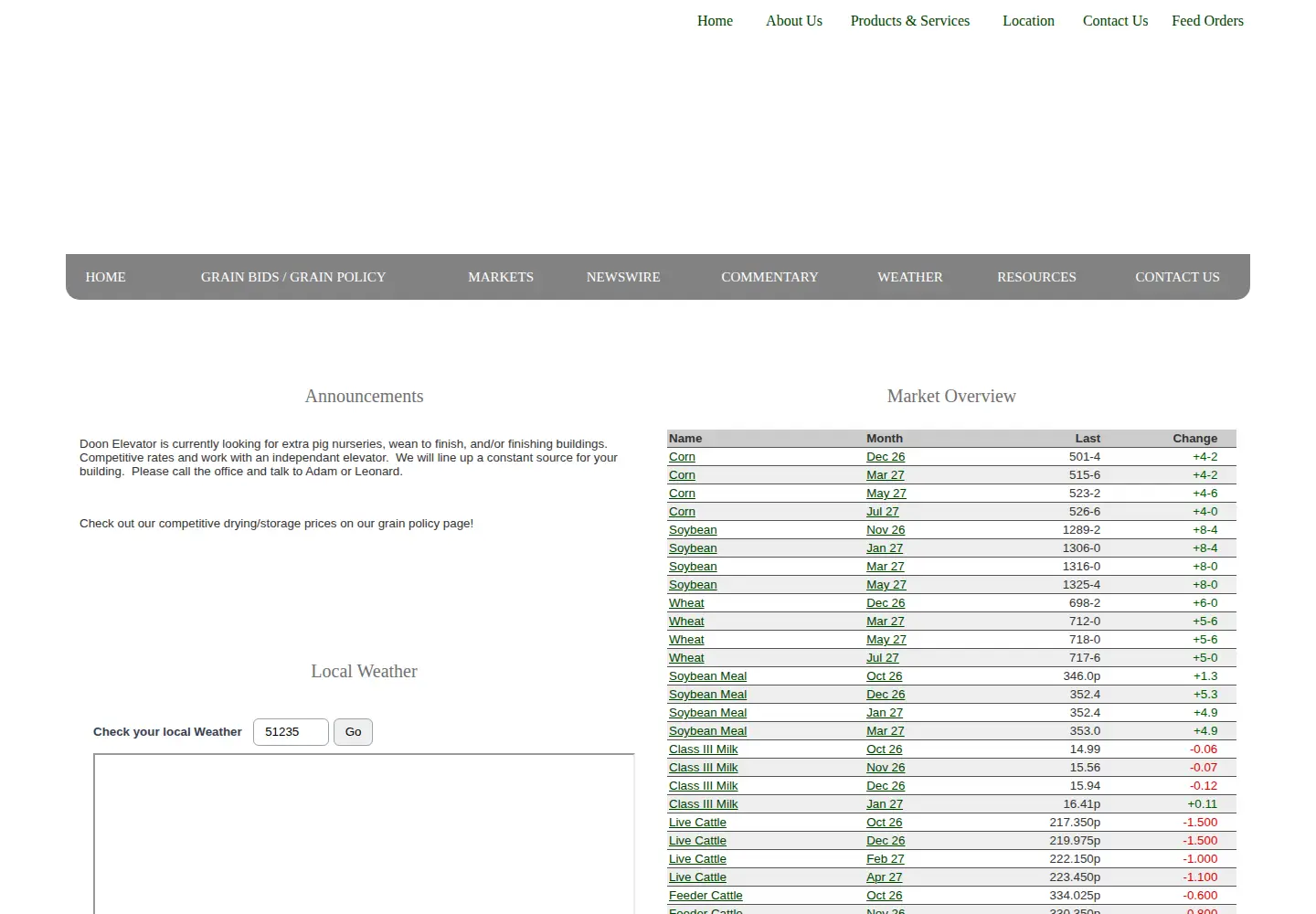The image size is (1316, 914).
Task: Click the Dec 26 link for Soybean Meal
Action: pyautogui.click(x=886, y=695)
